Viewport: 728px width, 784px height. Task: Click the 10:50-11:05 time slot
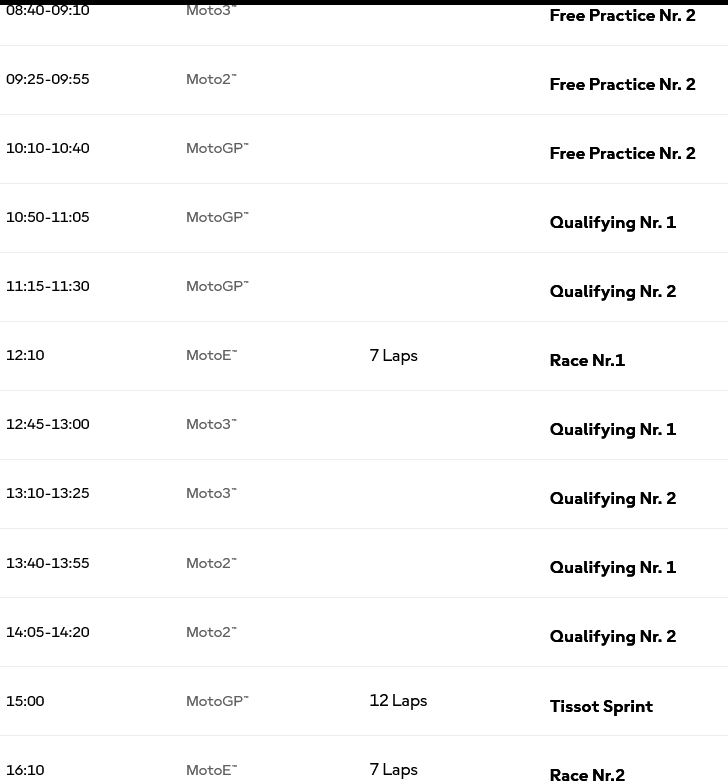(x=48, y=218)
